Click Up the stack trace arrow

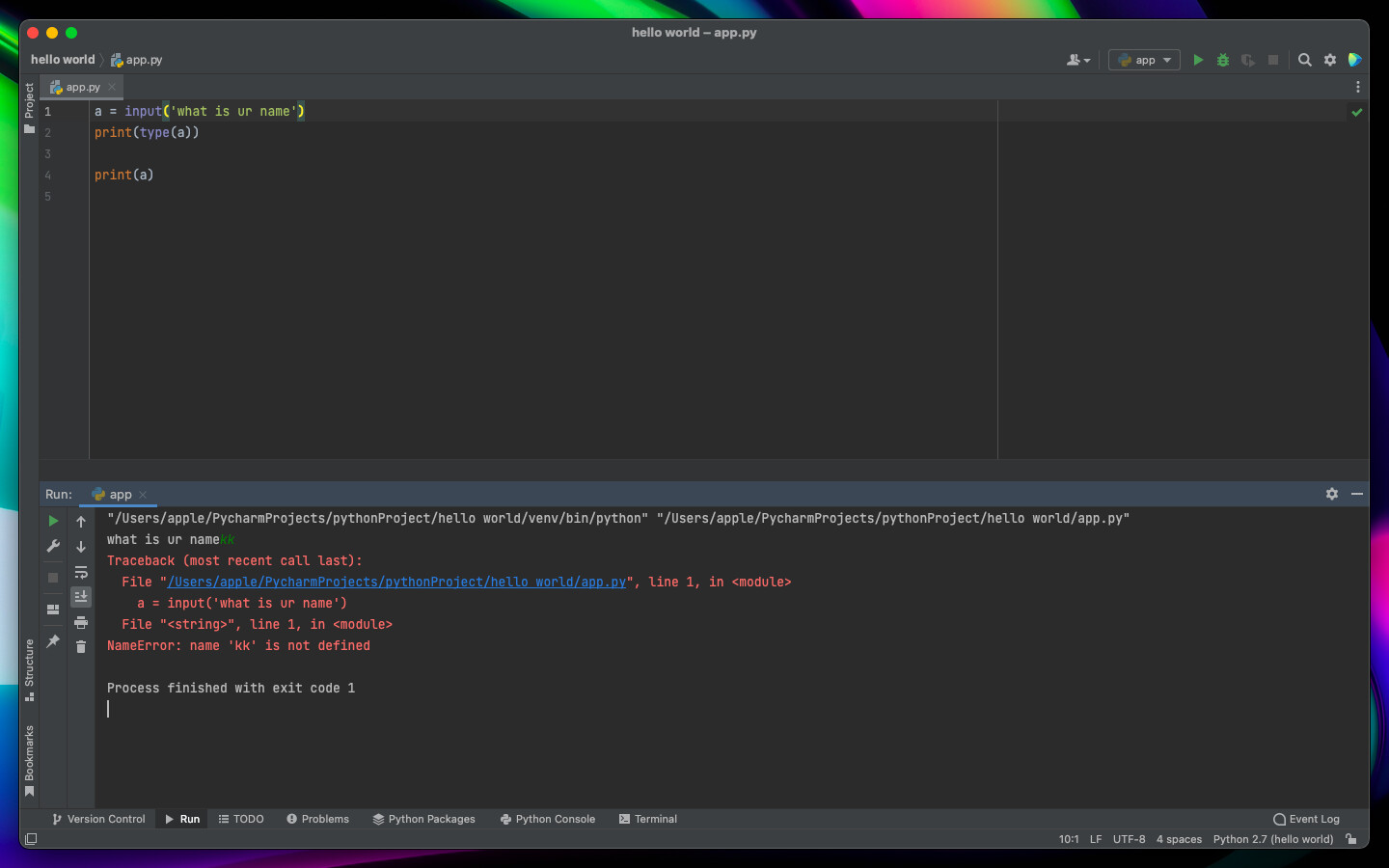[x=81, y=522]
